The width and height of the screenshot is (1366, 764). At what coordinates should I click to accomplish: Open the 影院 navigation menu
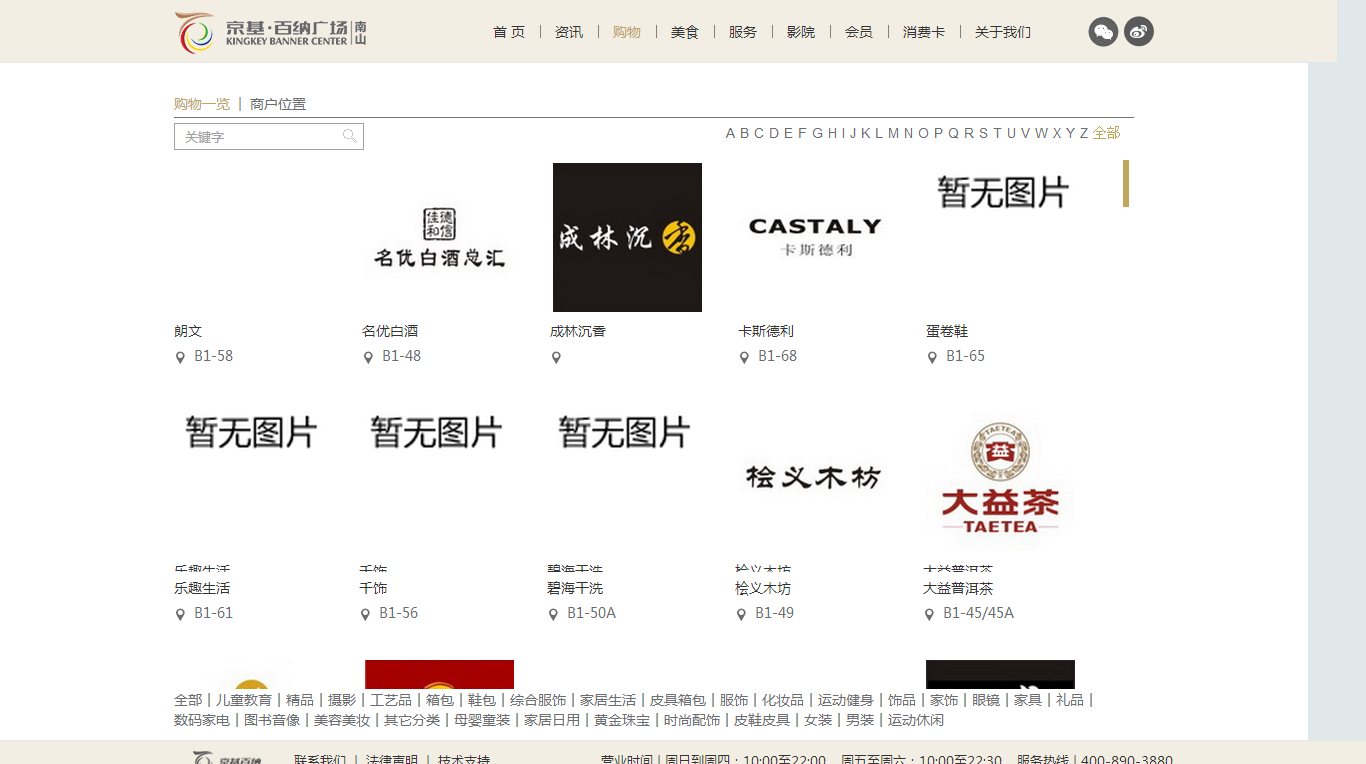click(x=800, y=31)
